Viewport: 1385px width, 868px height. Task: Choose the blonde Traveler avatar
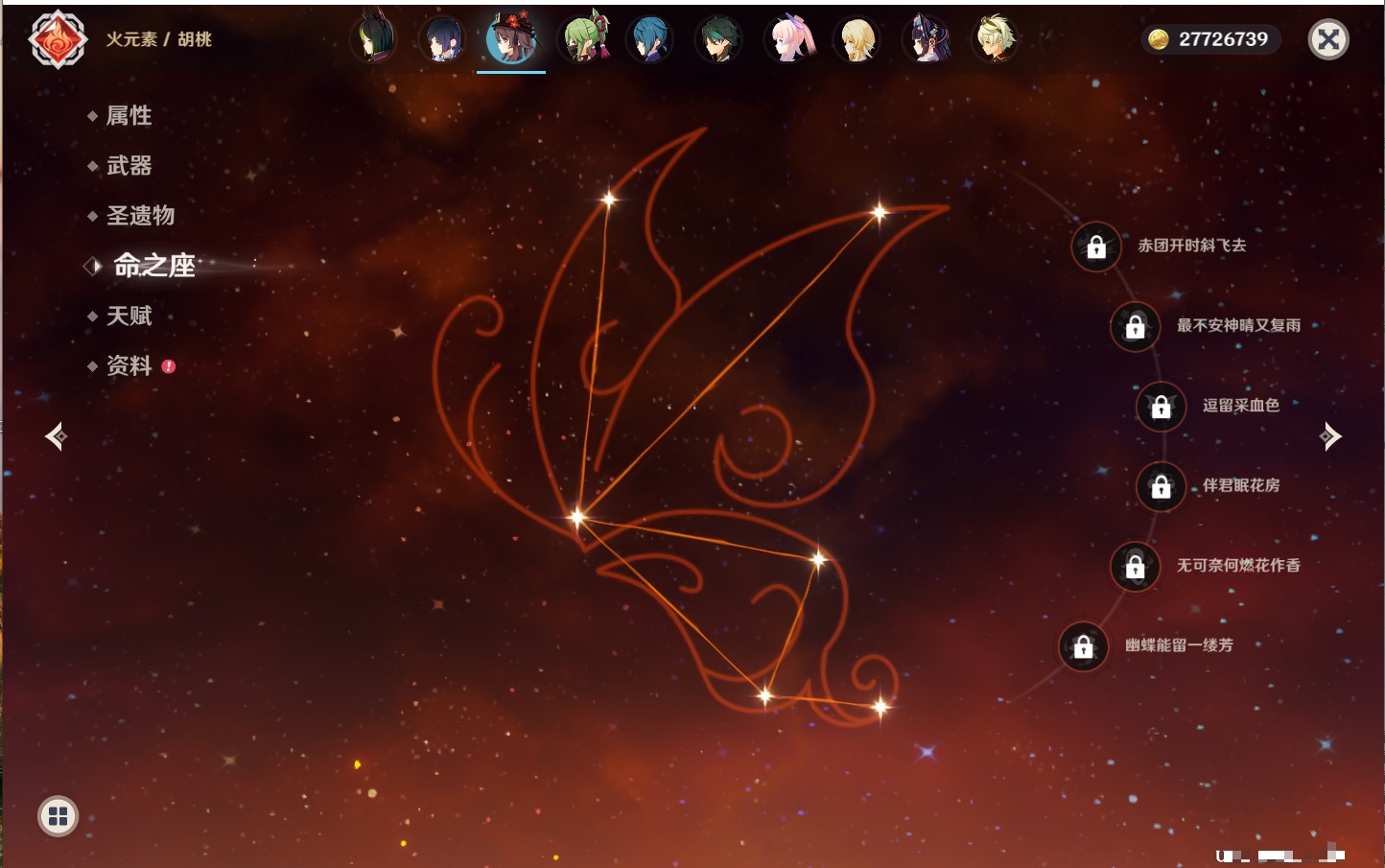[857, 39]
